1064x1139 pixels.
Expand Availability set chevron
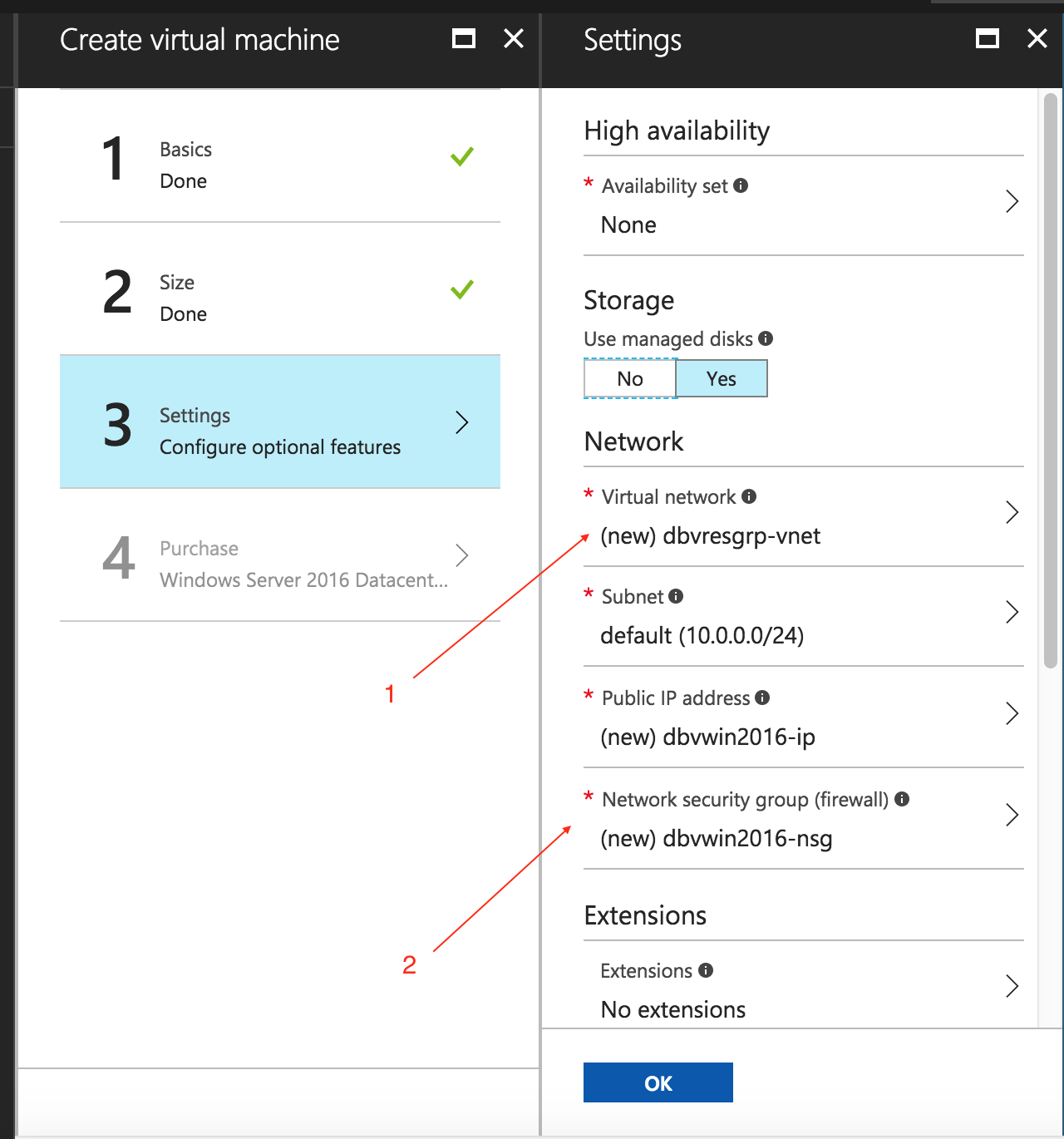click(x=1012, y=201)
